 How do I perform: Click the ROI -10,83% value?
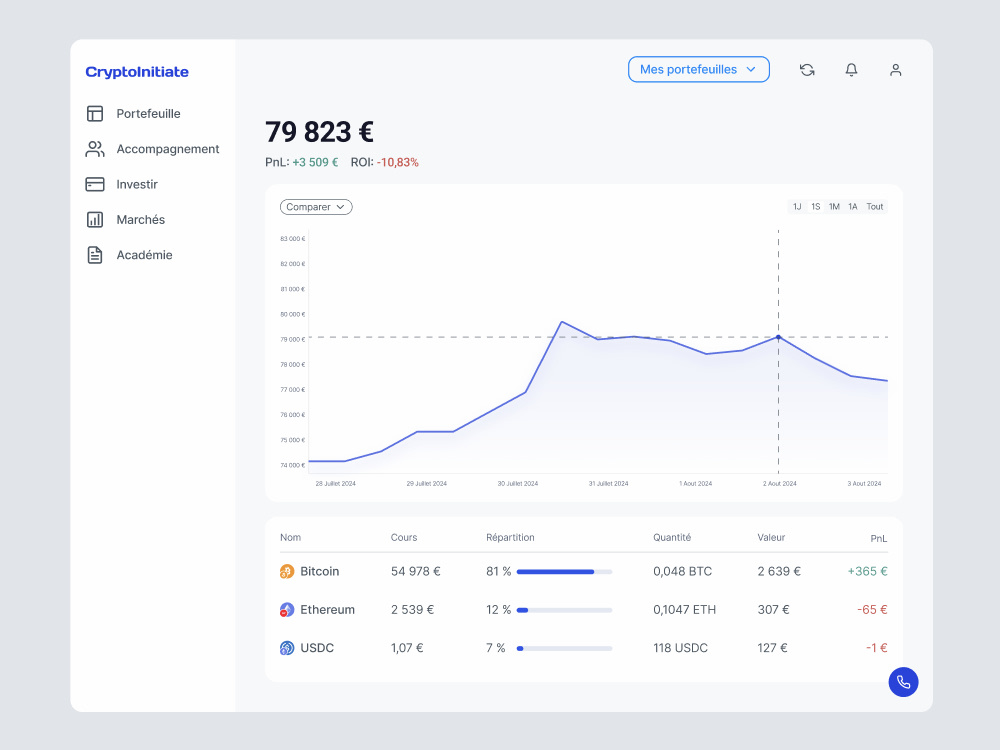[x=397, y=163]
